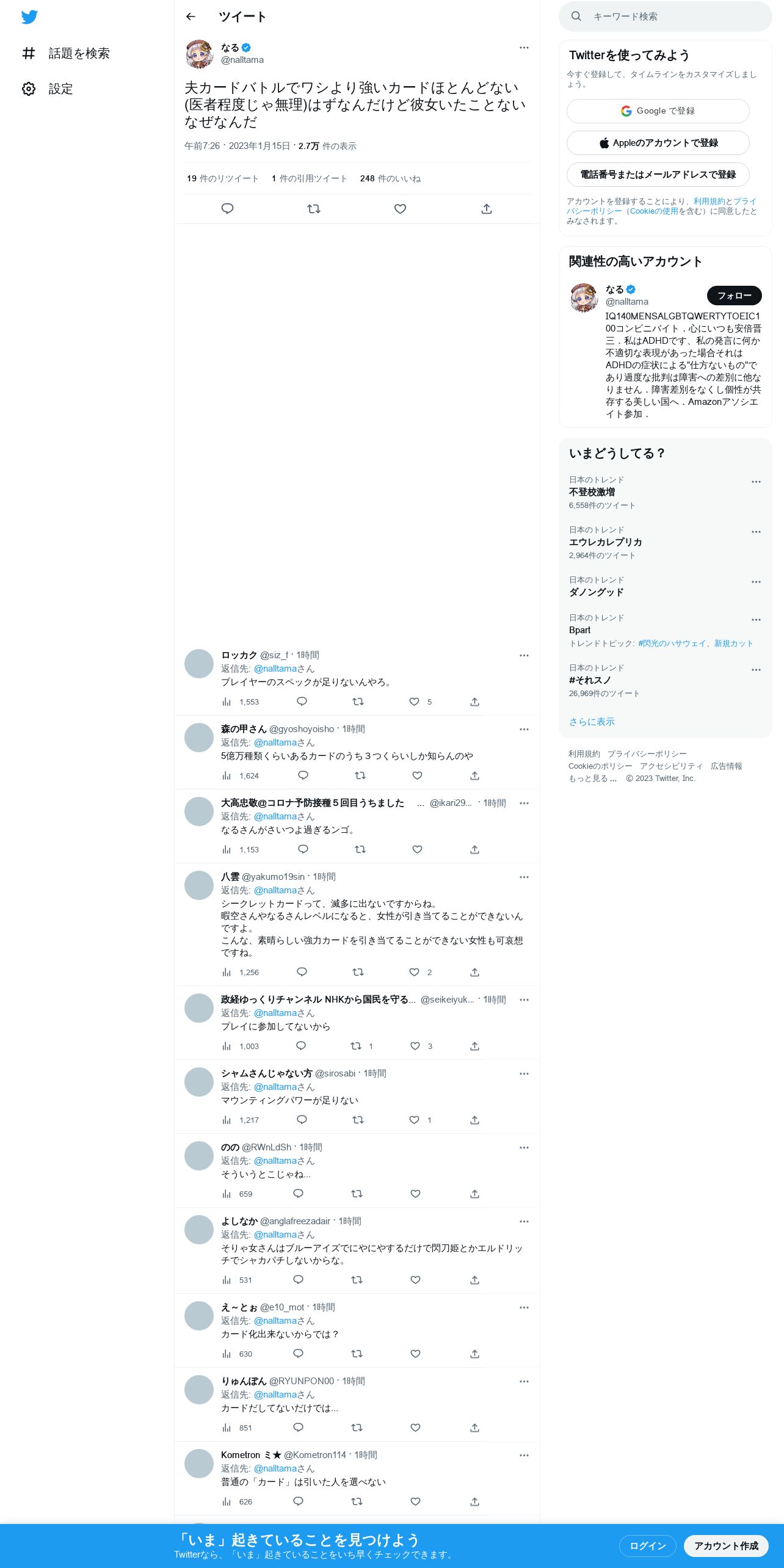The width and height of the screenshot is (784, 1568).
Task: Click the back arrow beside ツイート header
Action: pos(191,16)
